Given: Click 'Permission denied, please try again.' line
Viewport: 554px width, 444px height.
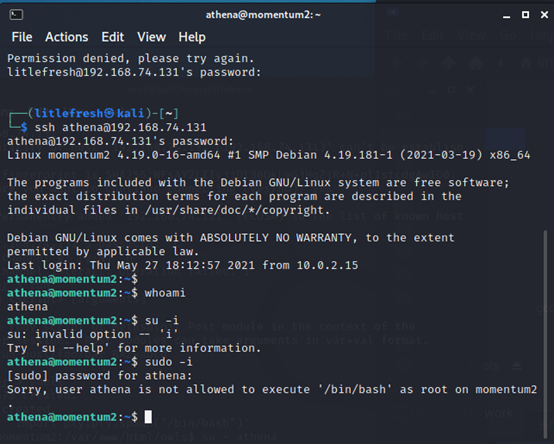Looking at the screenshot, I should coord(130,58).
